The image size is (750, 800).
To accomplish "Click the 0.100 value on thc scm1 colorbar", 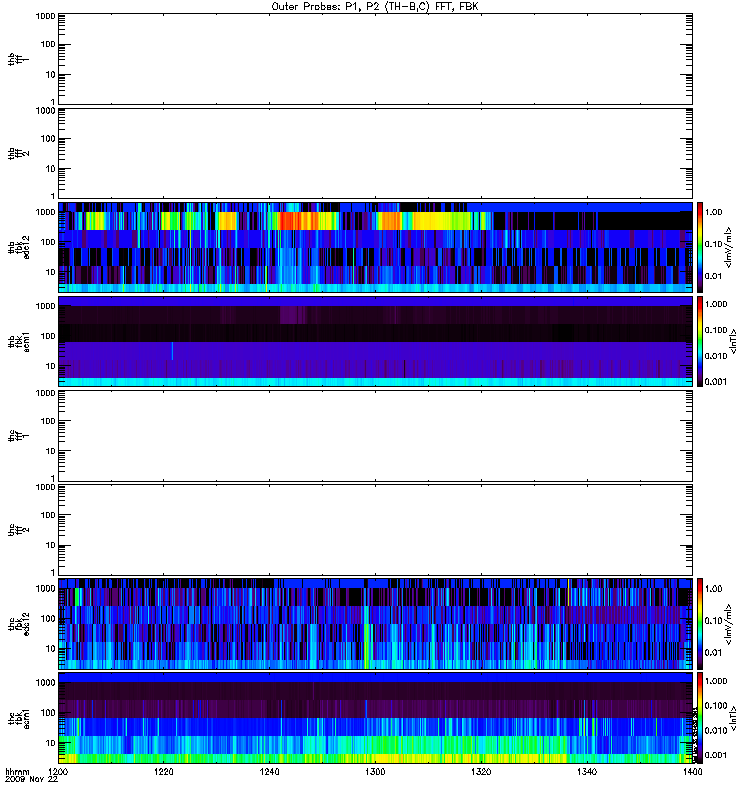I will (716, 706).
